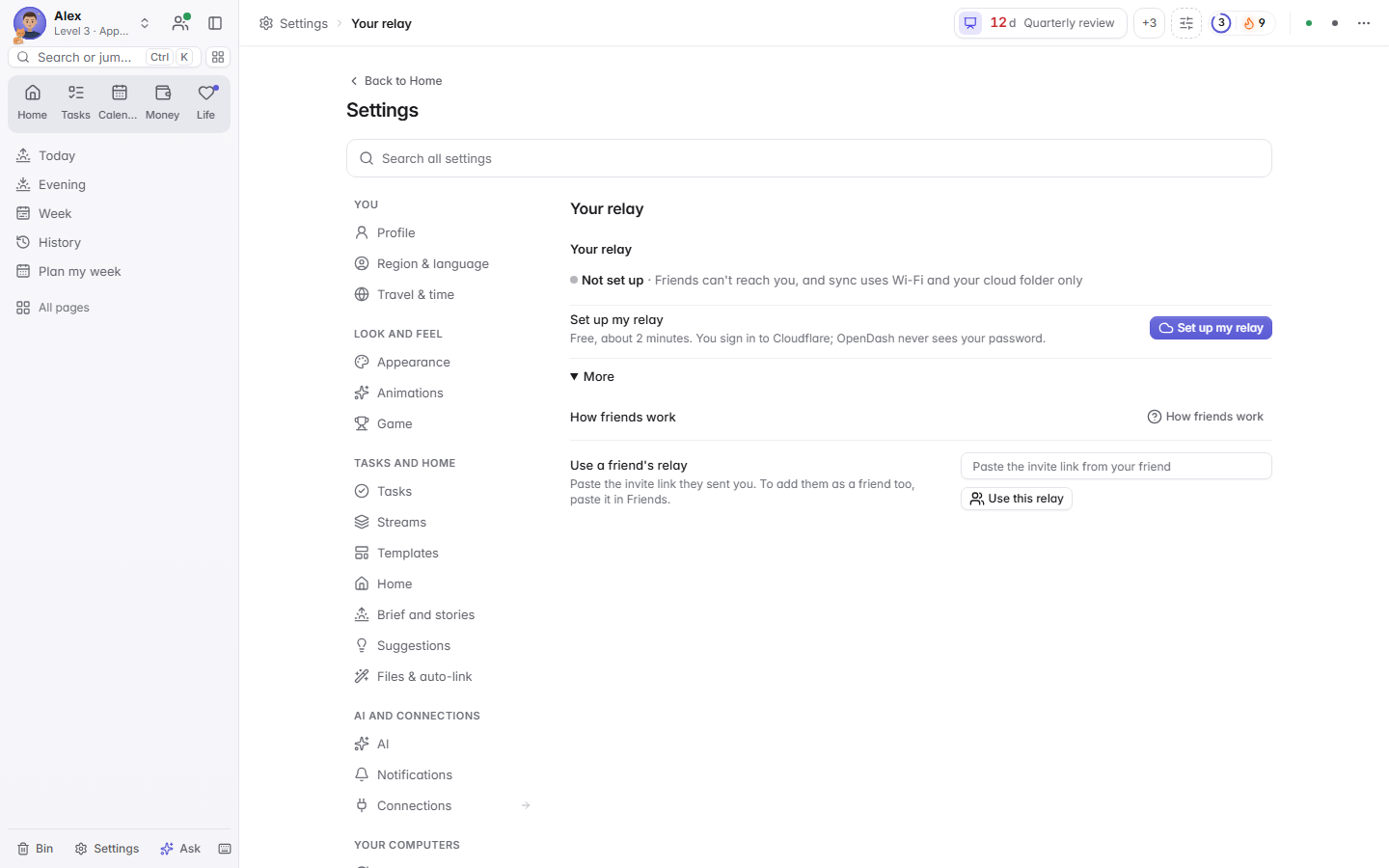Viewport: 1389px width, 868px height.
Task: Open the Ask assistant
Action: click(x=180, y=849)
